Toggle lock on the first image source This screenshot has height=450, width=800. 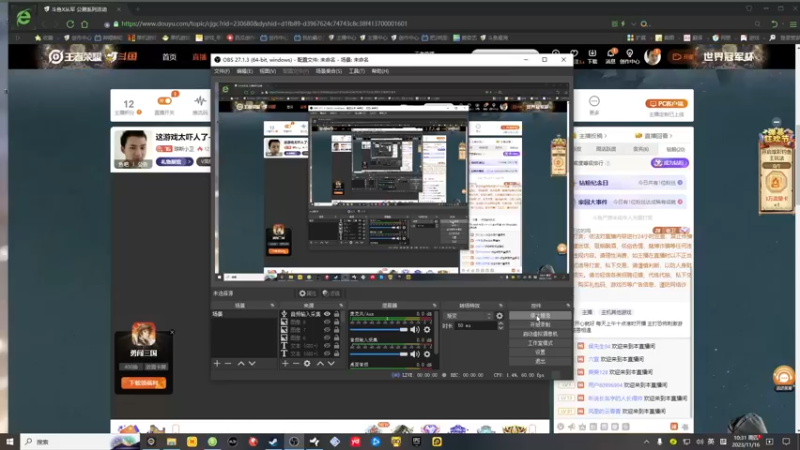click(x=337, y=322)
